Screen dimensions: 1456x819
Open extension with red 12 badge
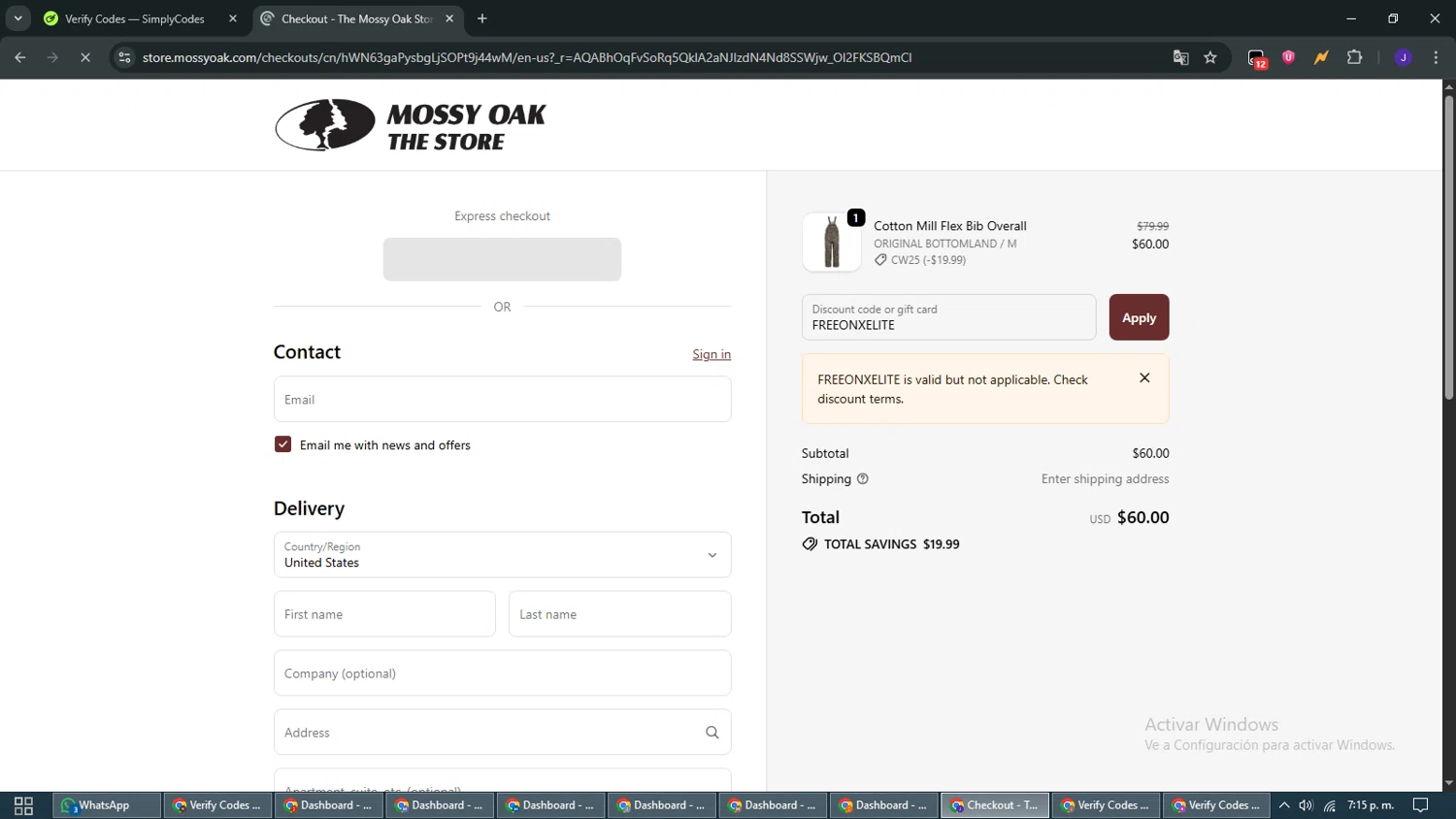pyautogui.click(x=1257, y=58)
